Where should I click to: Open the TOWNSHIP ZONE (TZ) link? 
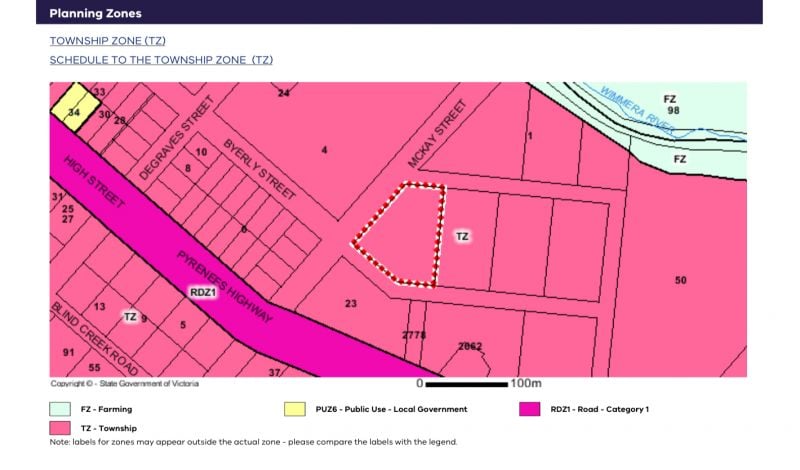107,41
